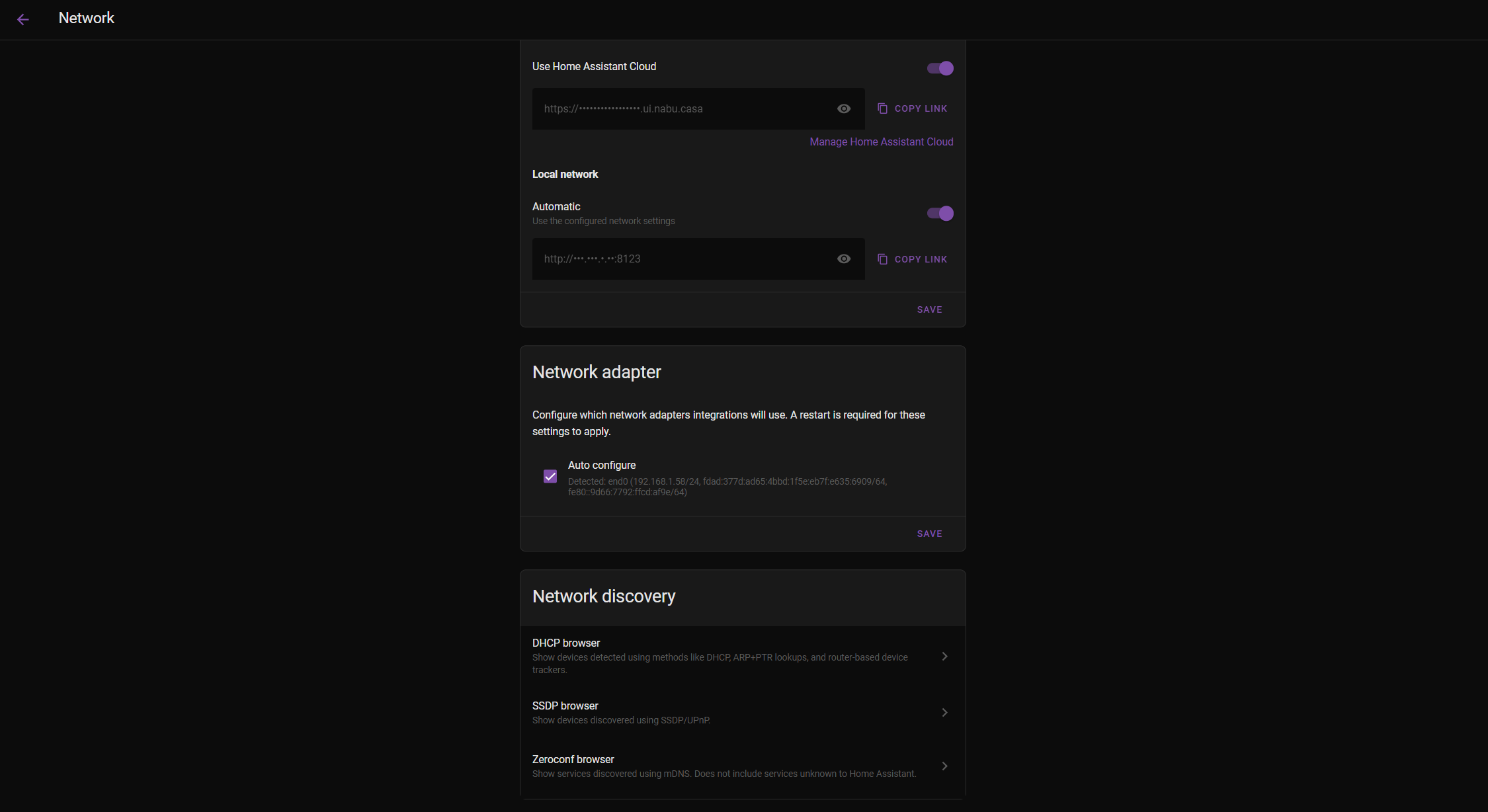Open the Zeroconf browser
This screenshot has height=812, width=1488.
(x=743, y=766)
